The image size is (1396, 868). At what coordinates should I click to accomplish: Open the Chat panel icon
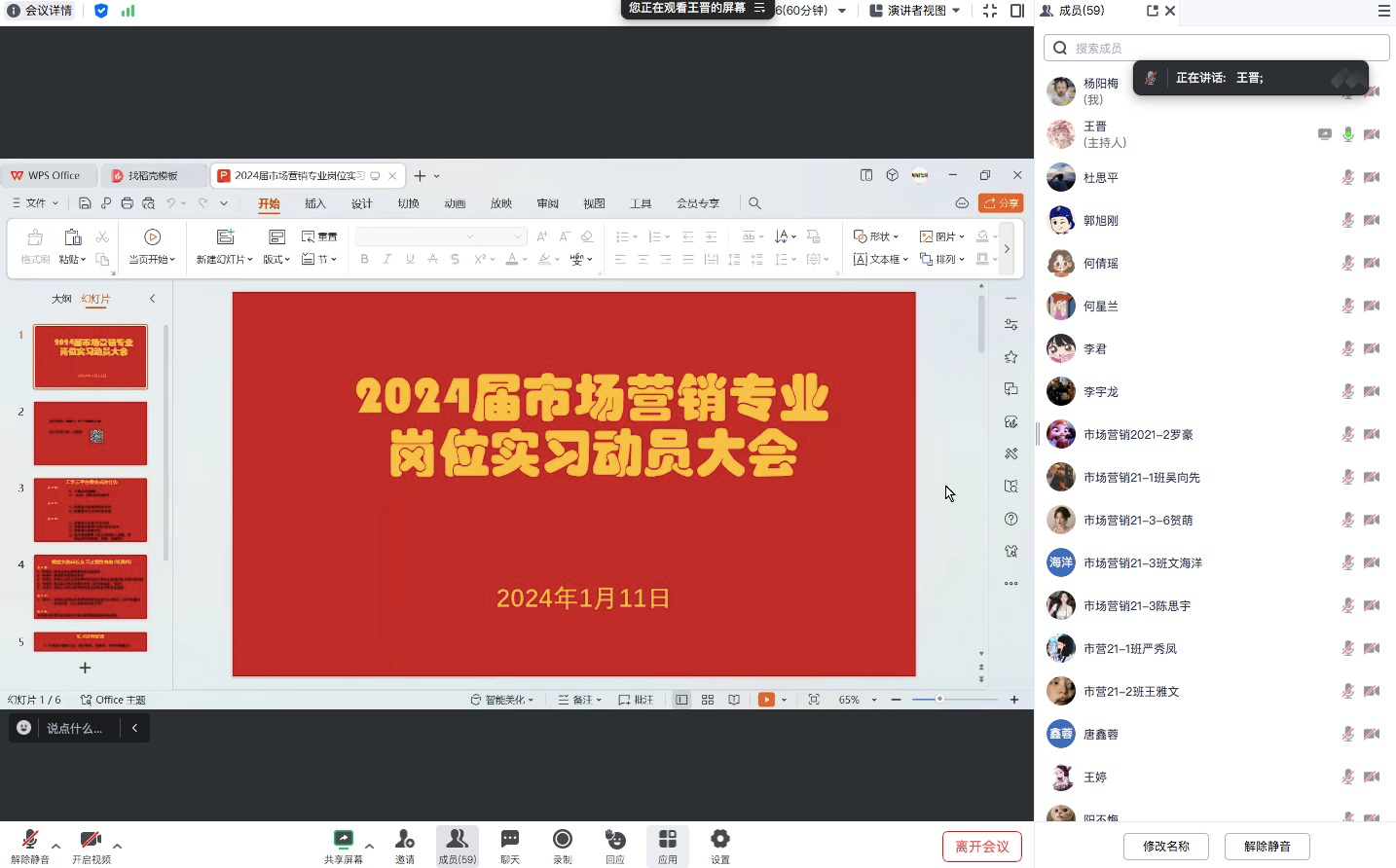click(x=510, y=840)
